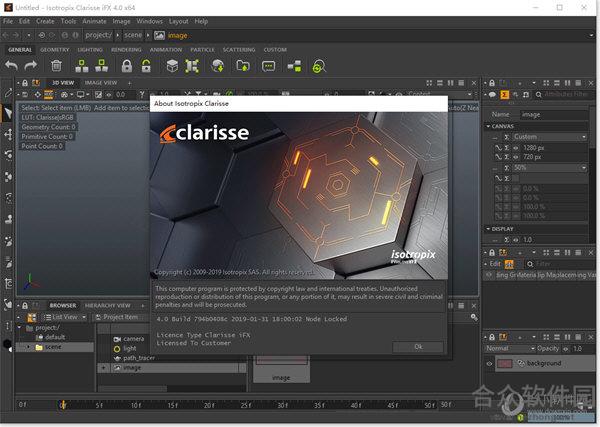This screenshot has height=427, width=600.
Task: Click the trash can Delete icon
Action: tap(56, 66)
